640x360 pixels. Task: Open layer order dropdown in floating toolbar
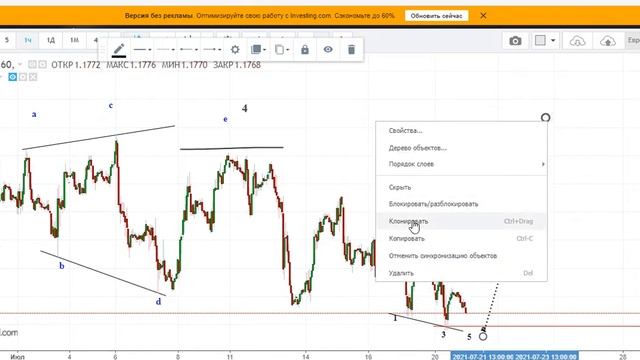click(258, 50)
